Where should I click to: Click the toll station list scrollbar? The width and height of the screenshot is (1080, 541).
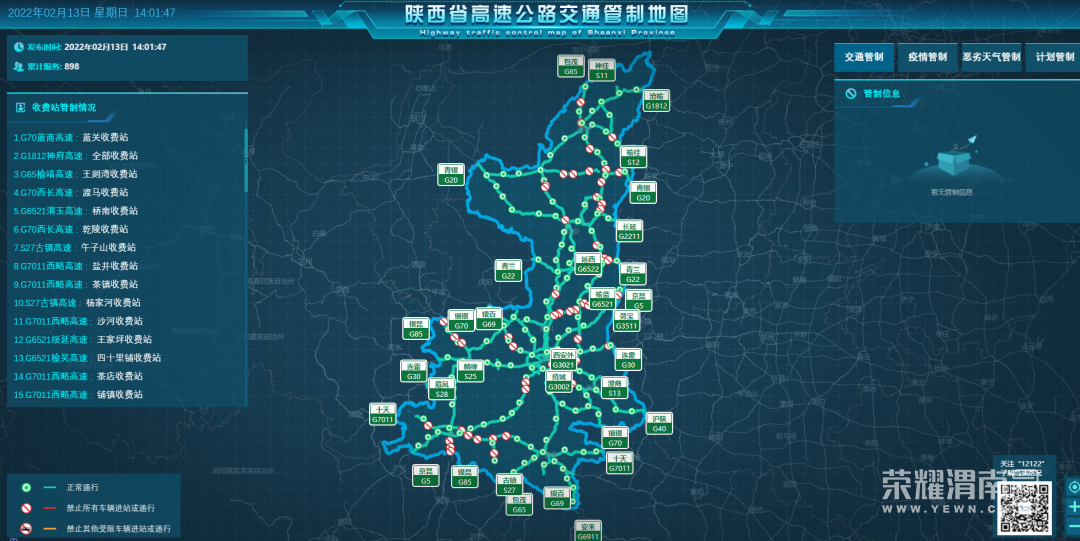(x=245, y=160)
